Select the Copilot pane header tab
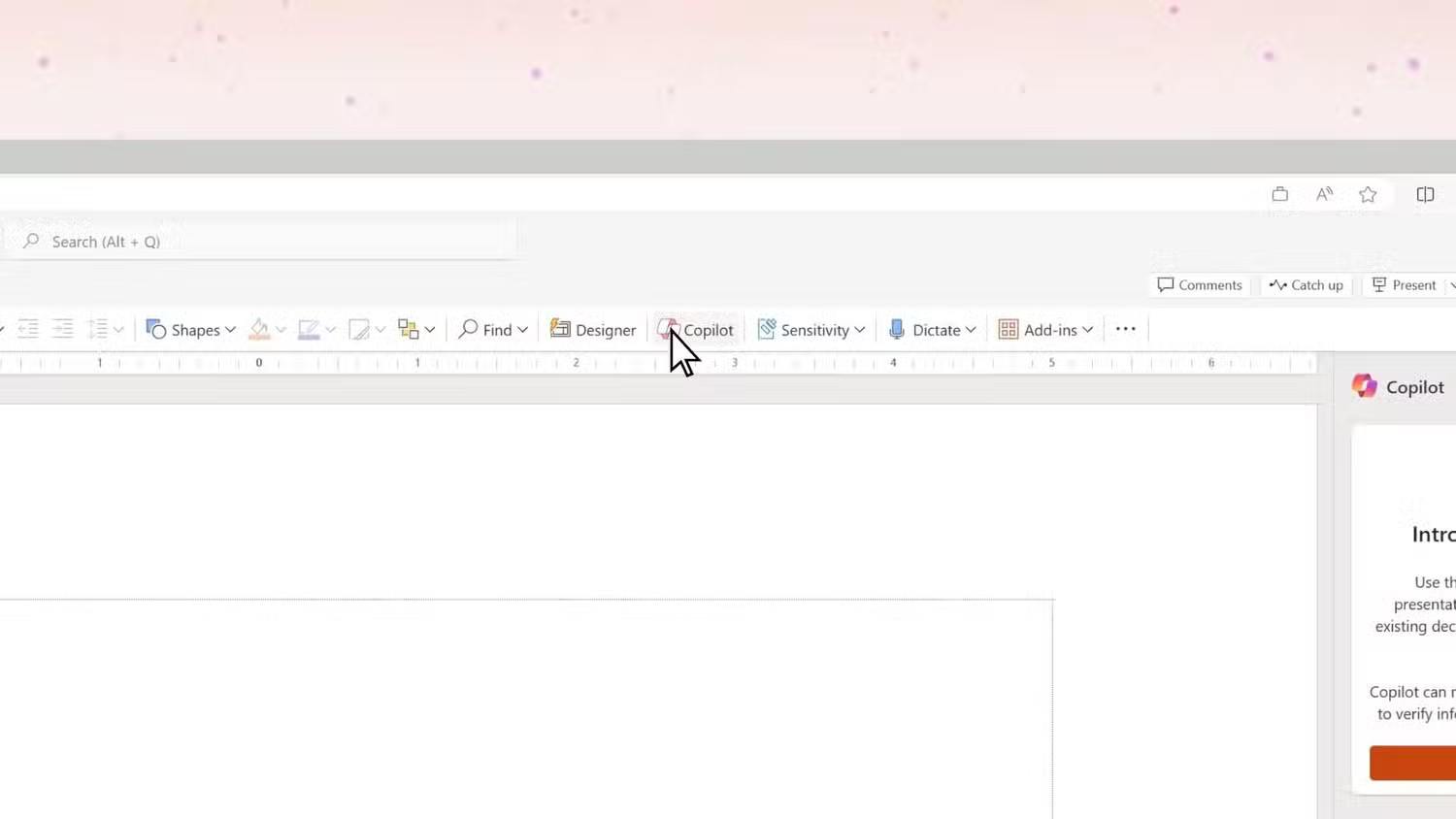The width and height of the screenshot is (1456, 819). [x=1398, y=385]
